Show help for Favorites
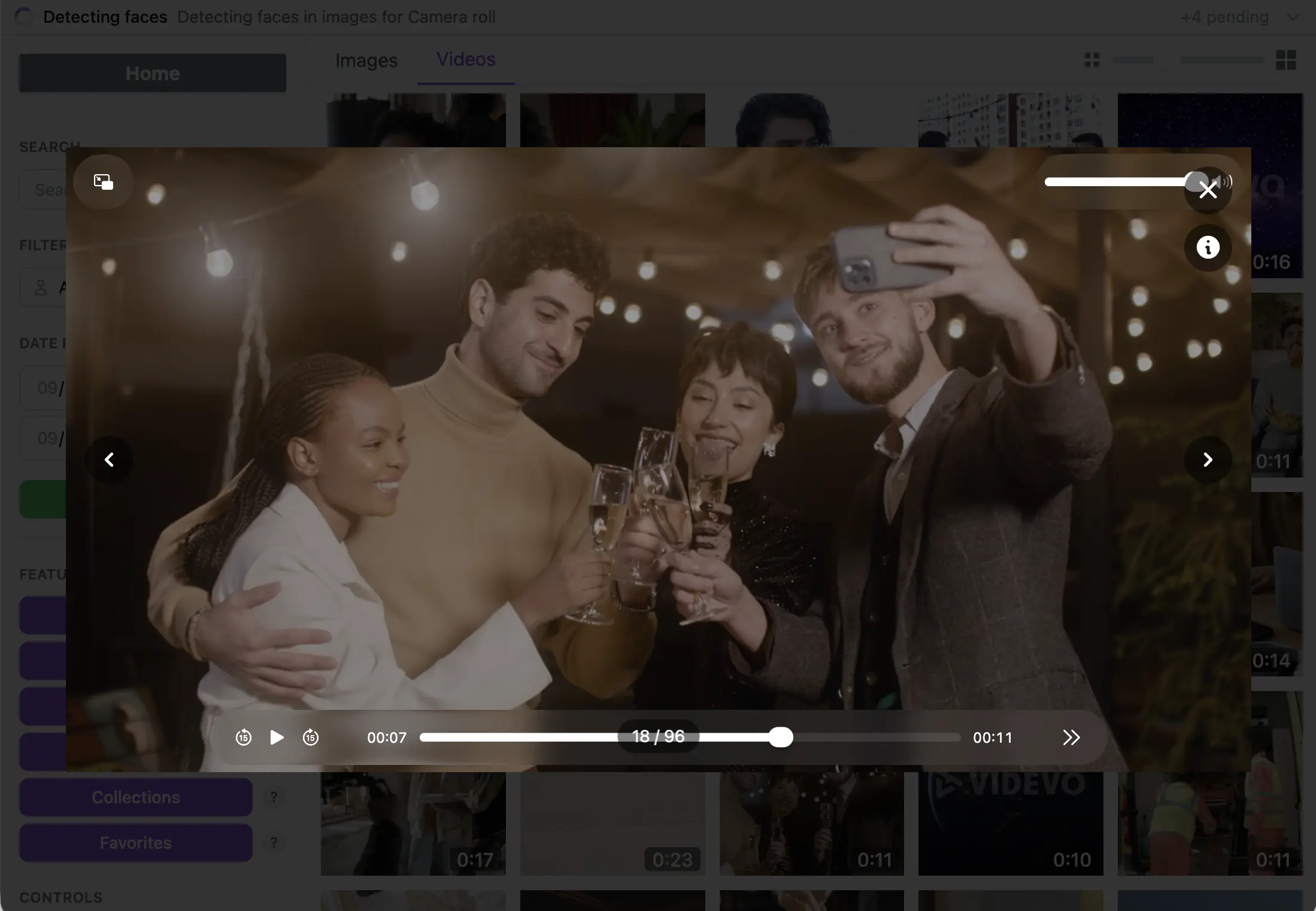 pyautogui.click(x=274, y=842)
